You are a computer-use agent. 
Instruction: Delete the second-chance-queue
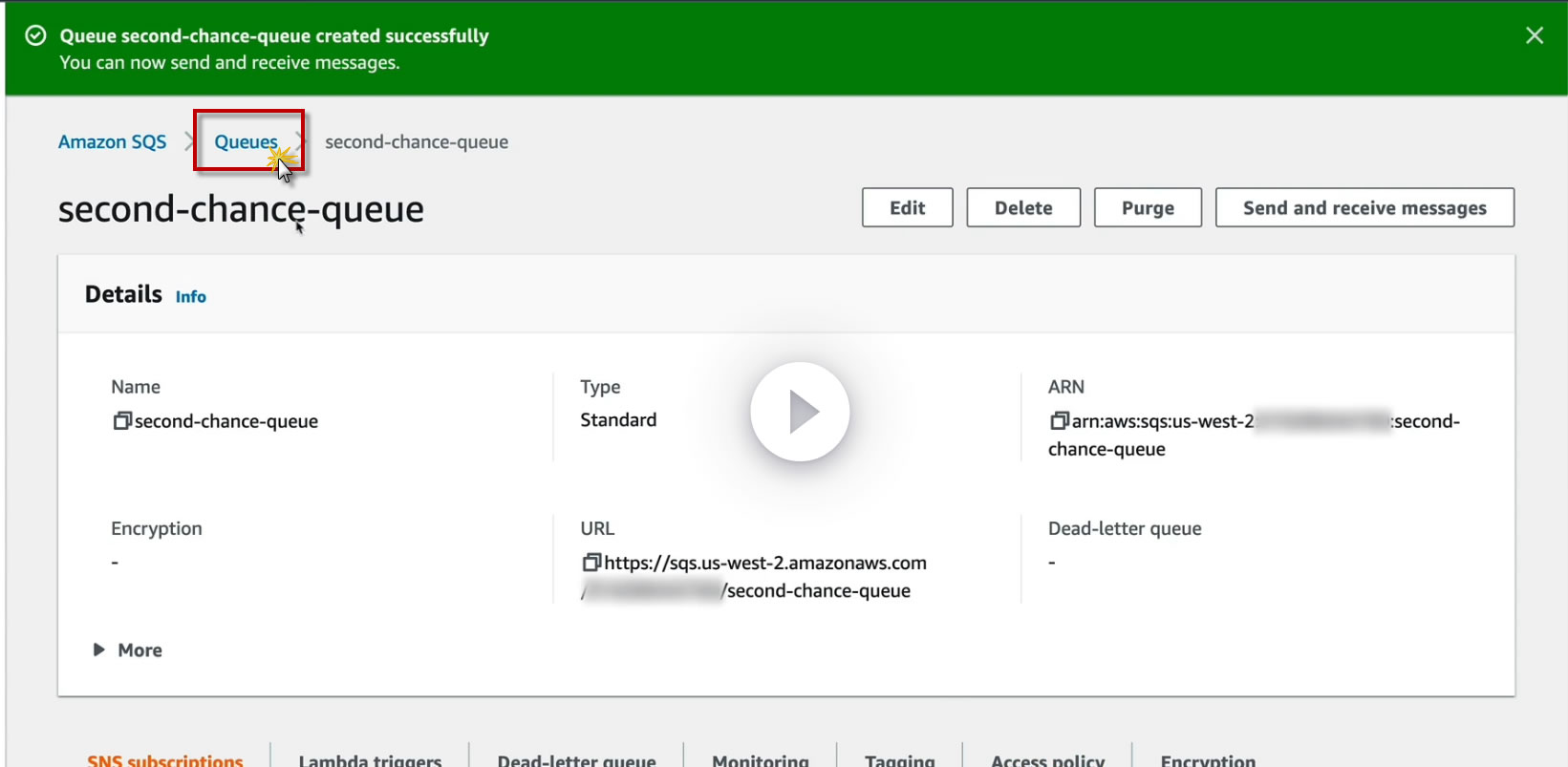click(x=1023, y=207)
